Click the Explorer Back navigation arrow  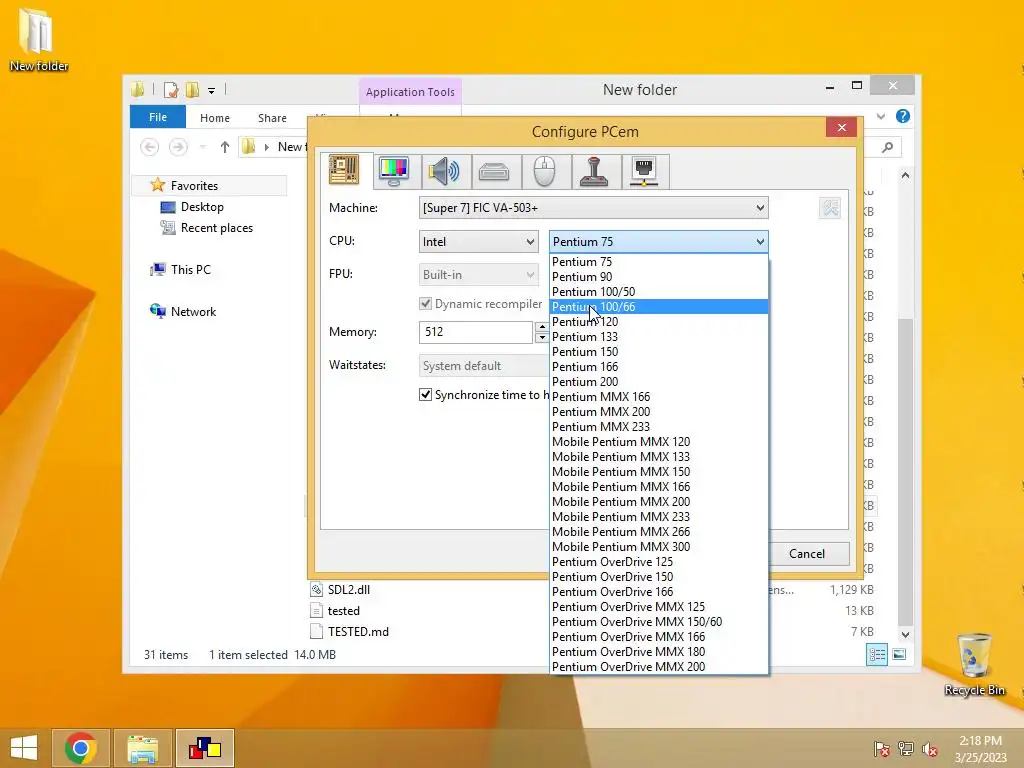point(150,147)
